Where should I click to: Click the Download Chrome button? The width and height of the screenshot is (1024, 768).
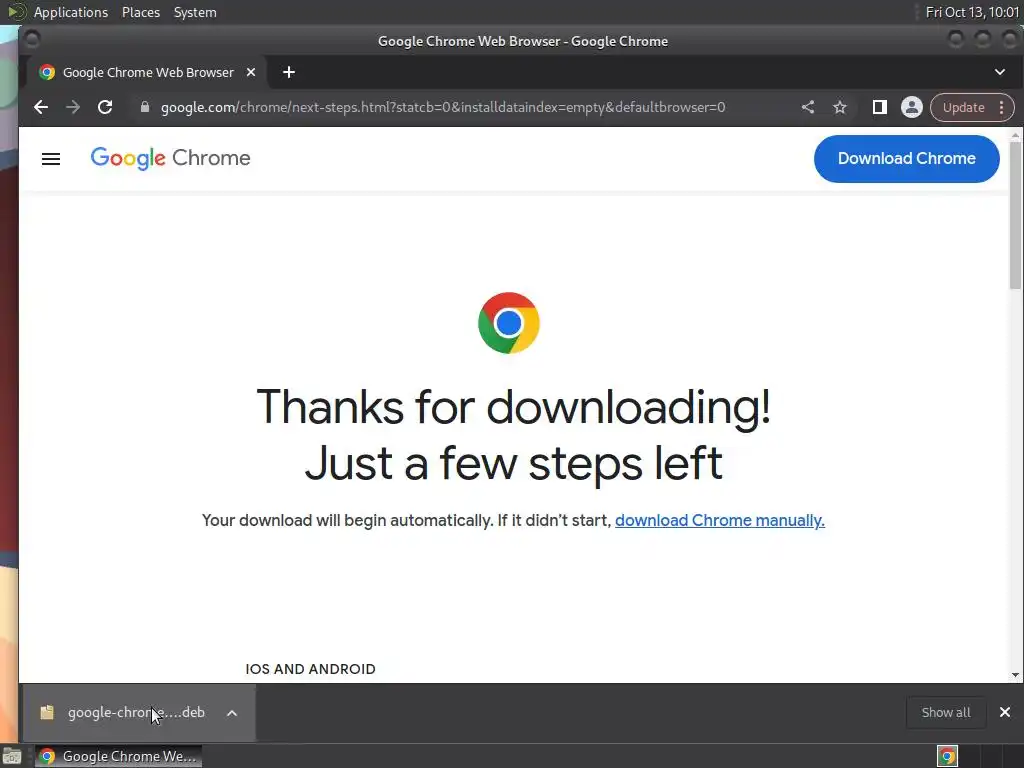pos(906,159)
